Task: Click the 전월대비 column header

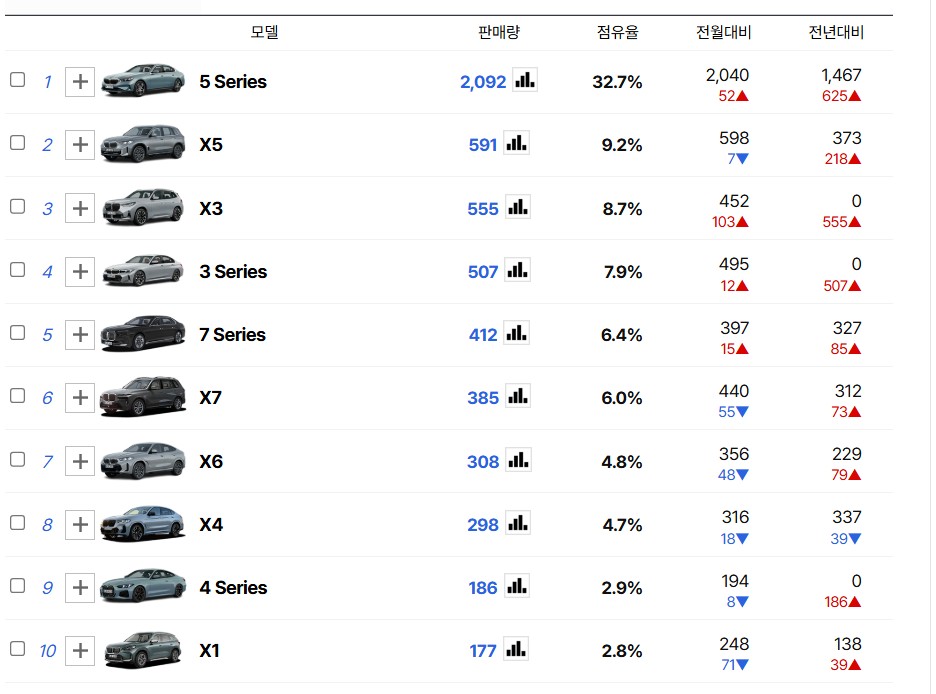Action: 723,32
